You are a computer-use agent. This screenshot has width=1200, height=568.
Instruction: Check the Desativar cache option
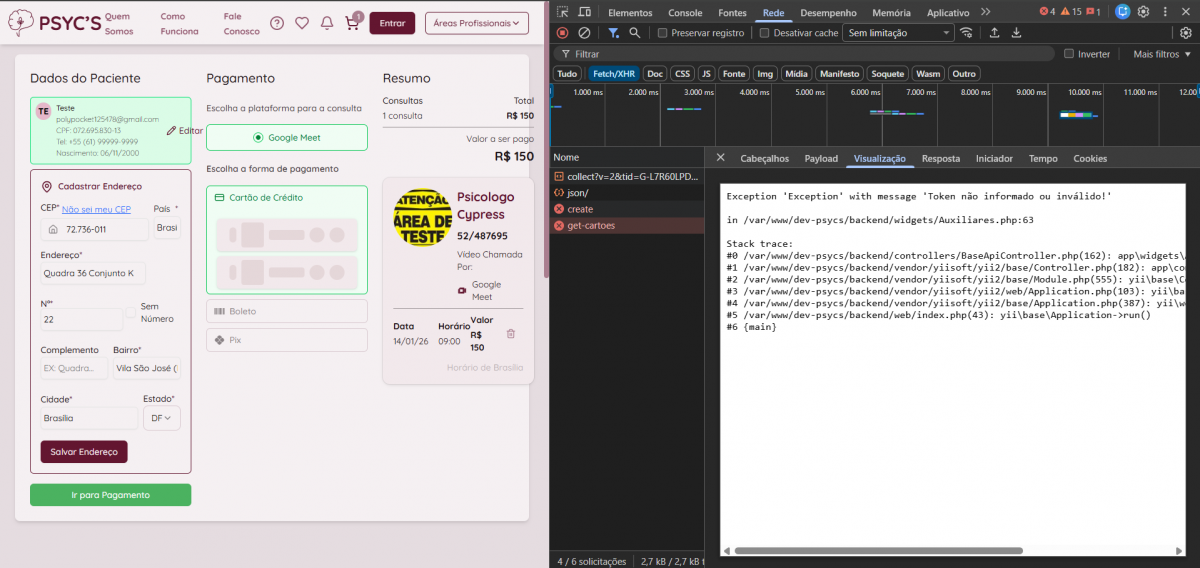tap(765, 33)
